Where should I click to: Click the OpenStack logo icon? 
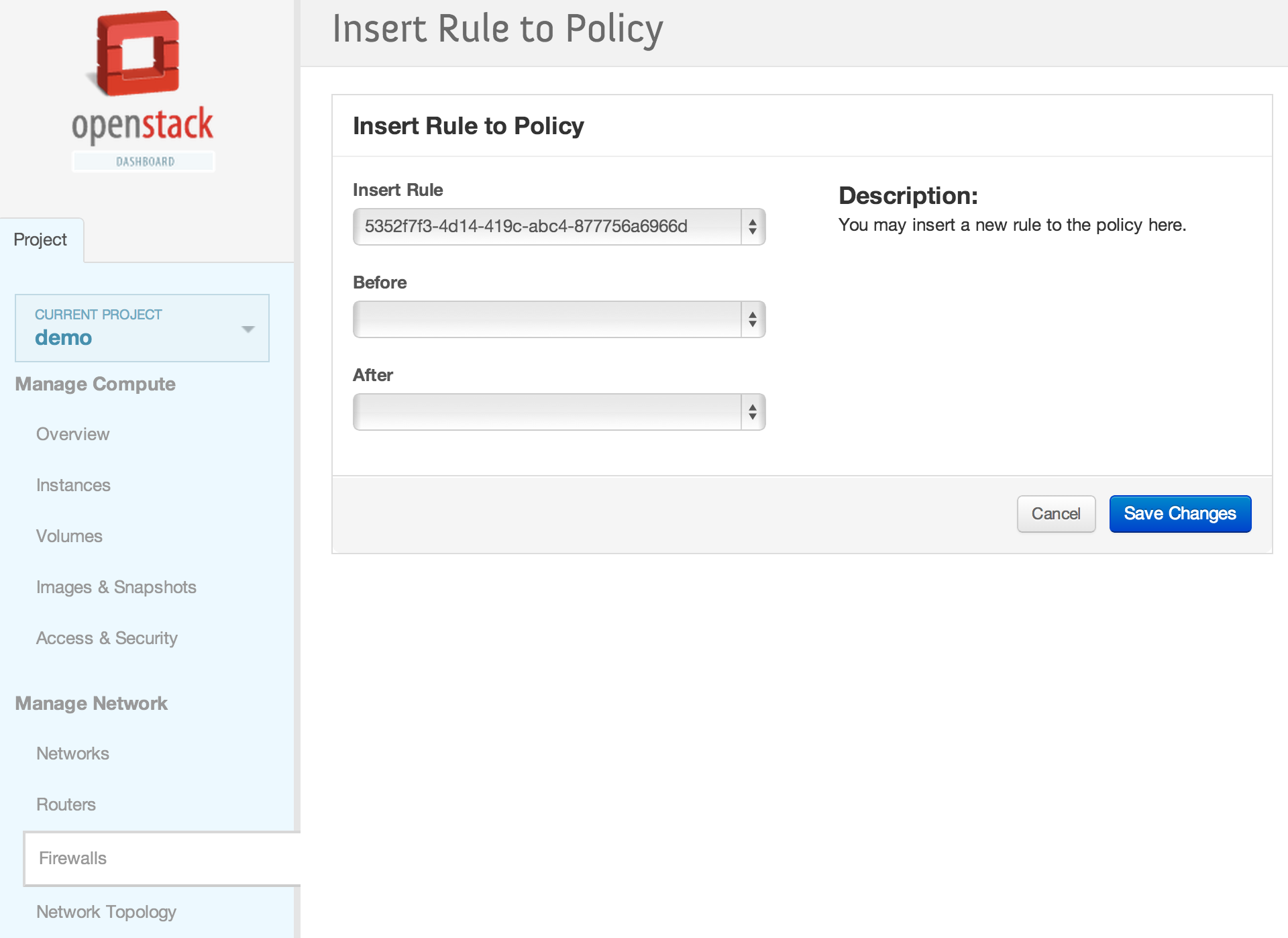pos(138,54)
